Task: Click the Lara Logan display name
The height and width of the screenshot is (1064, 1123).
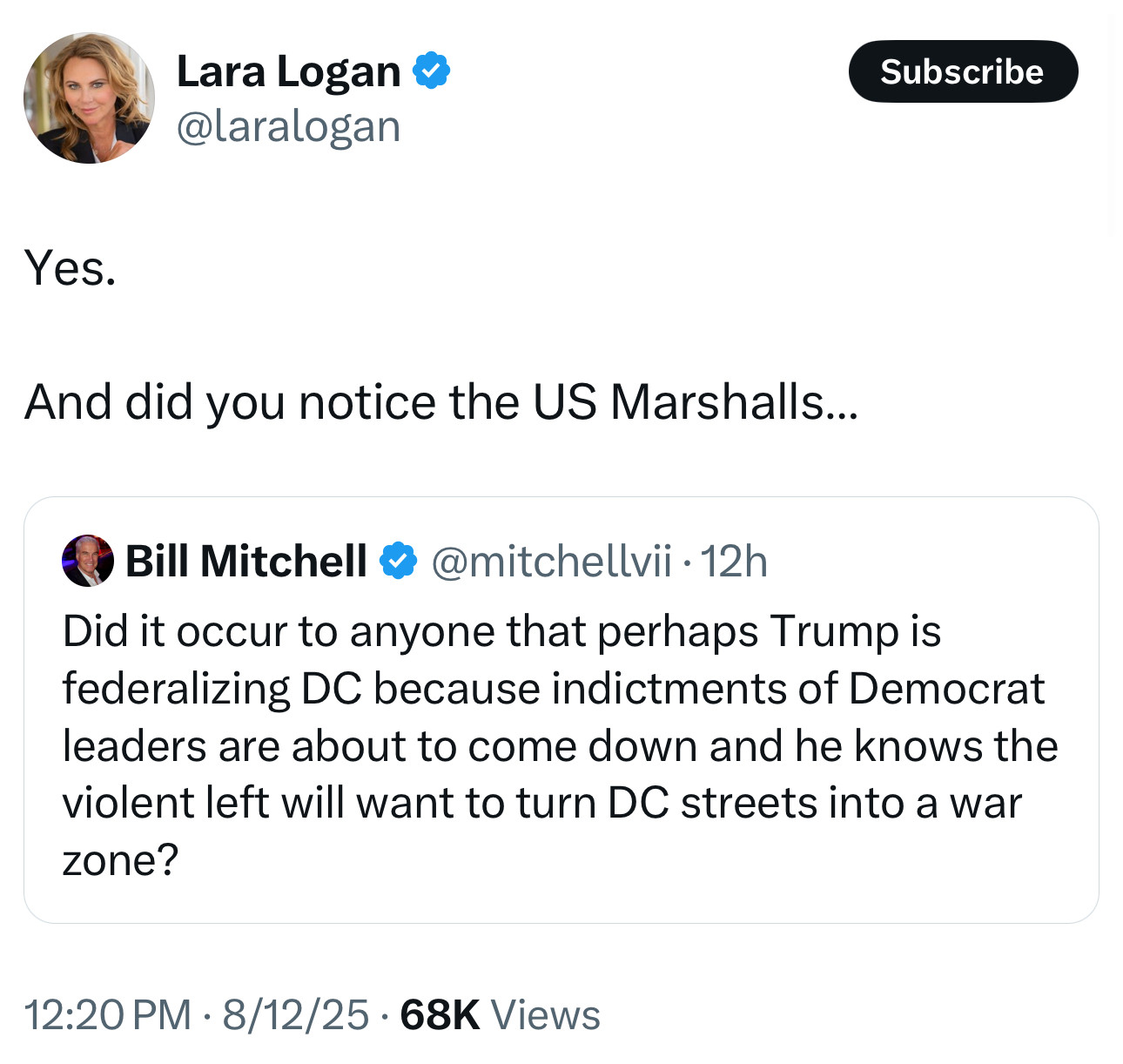Action: (288, 71)
